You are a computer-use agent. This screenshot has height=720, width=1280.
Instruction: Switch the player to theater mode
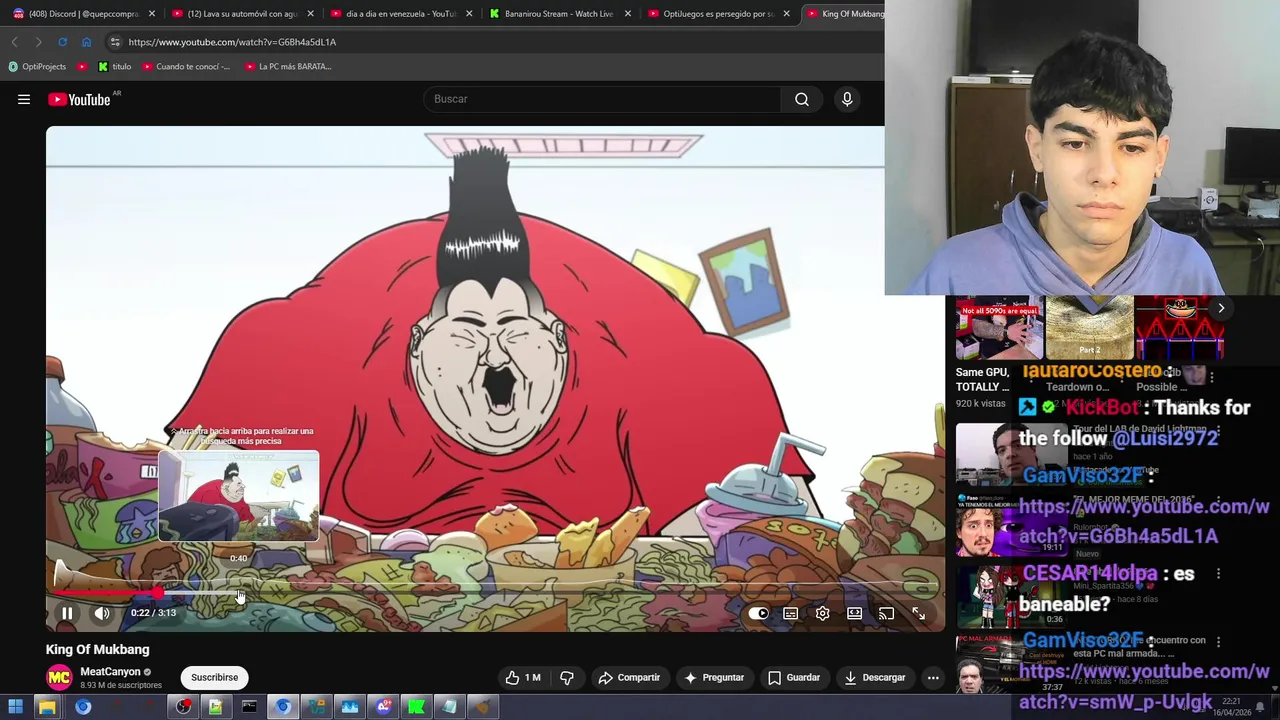pyautogui.click(x=854, y=613)
